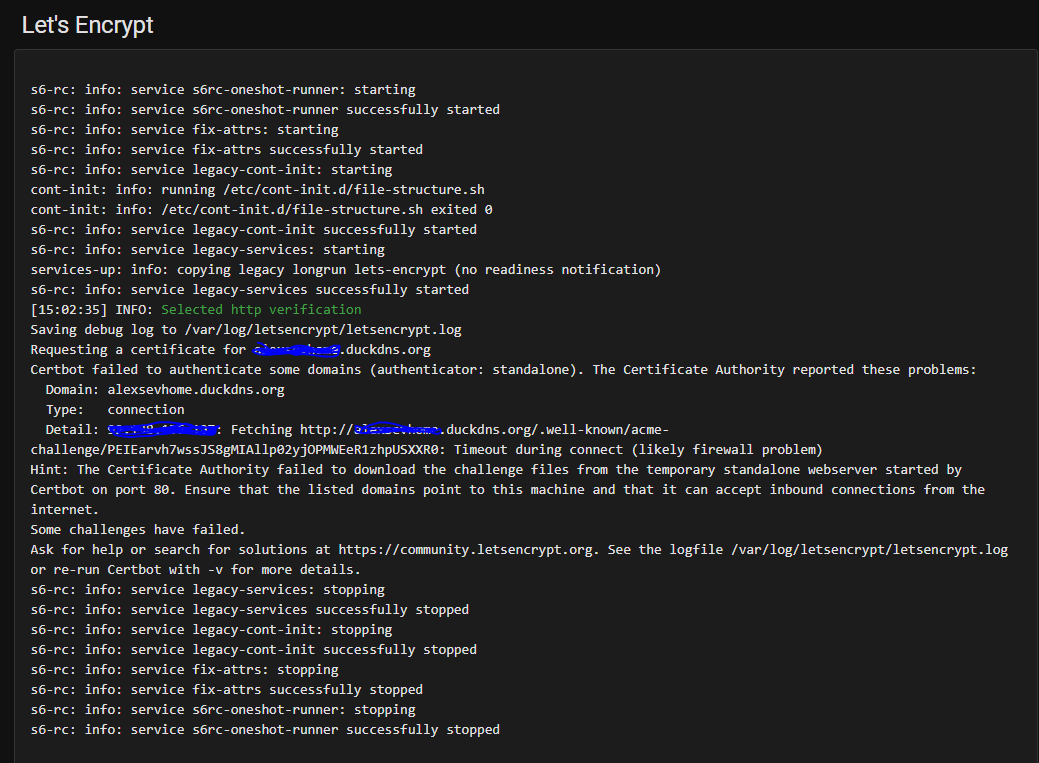
Task: Open https://community.letsencrypt.org URL in log
Action: [x=465, y=550]
